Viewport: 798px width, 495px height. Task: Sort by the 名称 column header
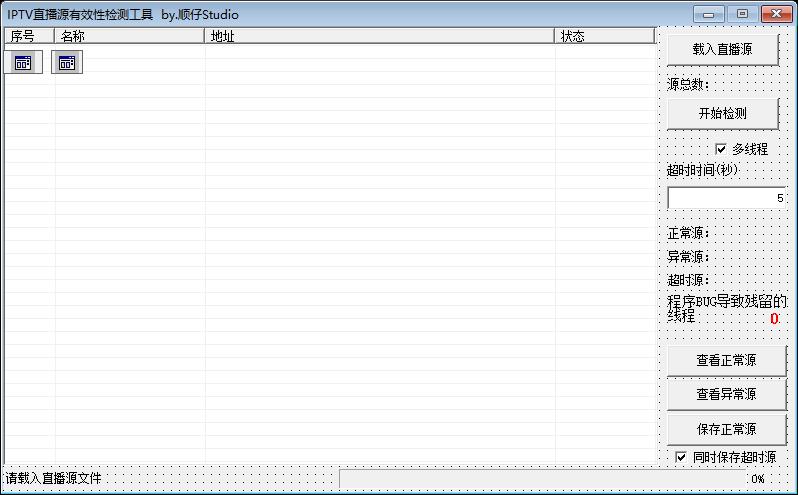click(x=130, y=36)
